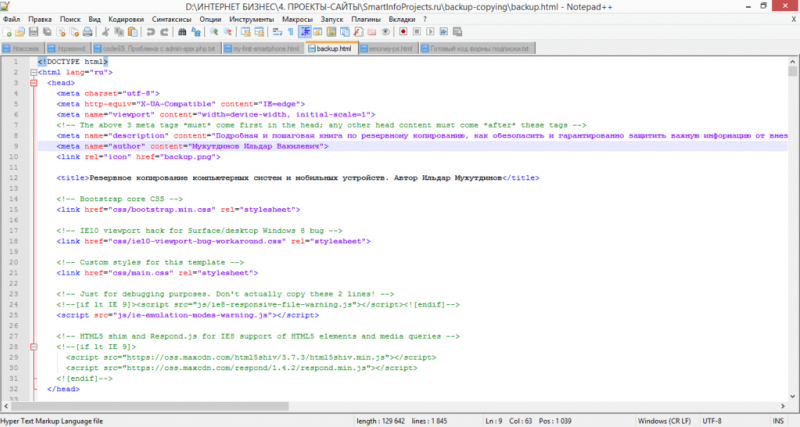Viewport: 800px width, 427px height.
Task: Toggle Show All Characters pilcrow button
Action: [290, 32]
